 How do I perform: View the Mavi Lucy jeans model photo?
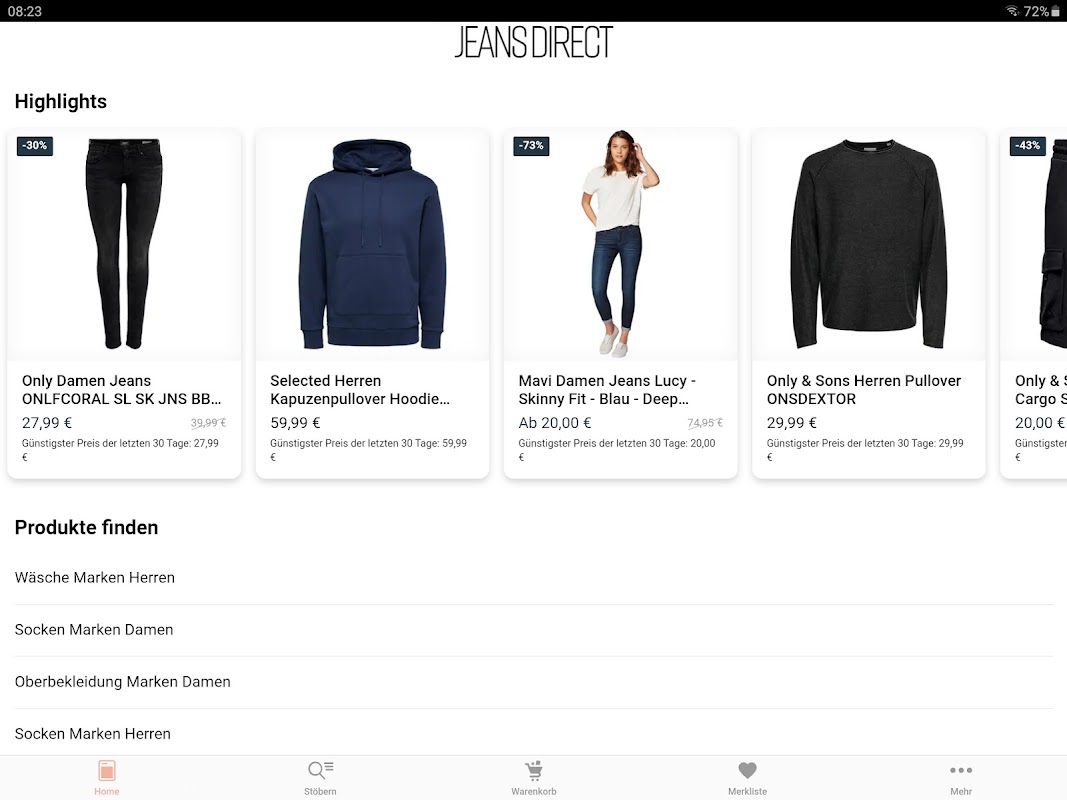point(621,244)
